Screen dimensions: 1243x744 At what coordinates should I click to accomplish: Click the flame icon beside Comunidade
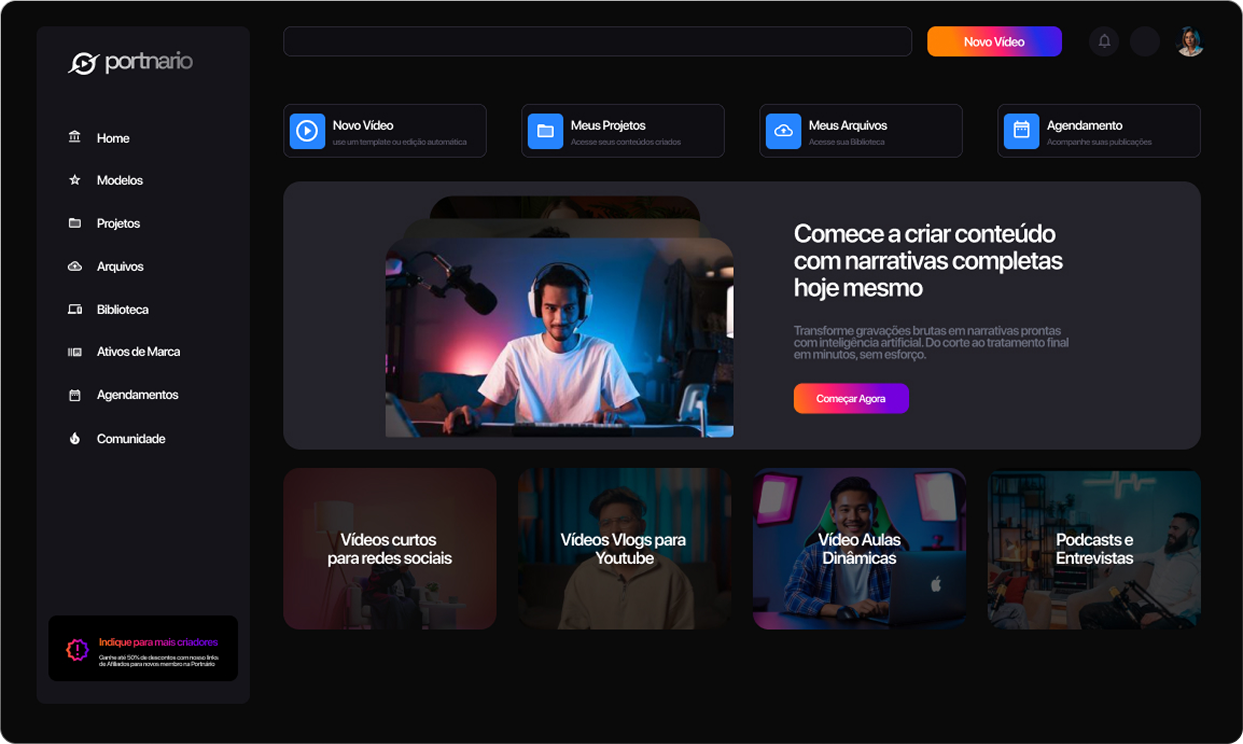tap(75, 439)
